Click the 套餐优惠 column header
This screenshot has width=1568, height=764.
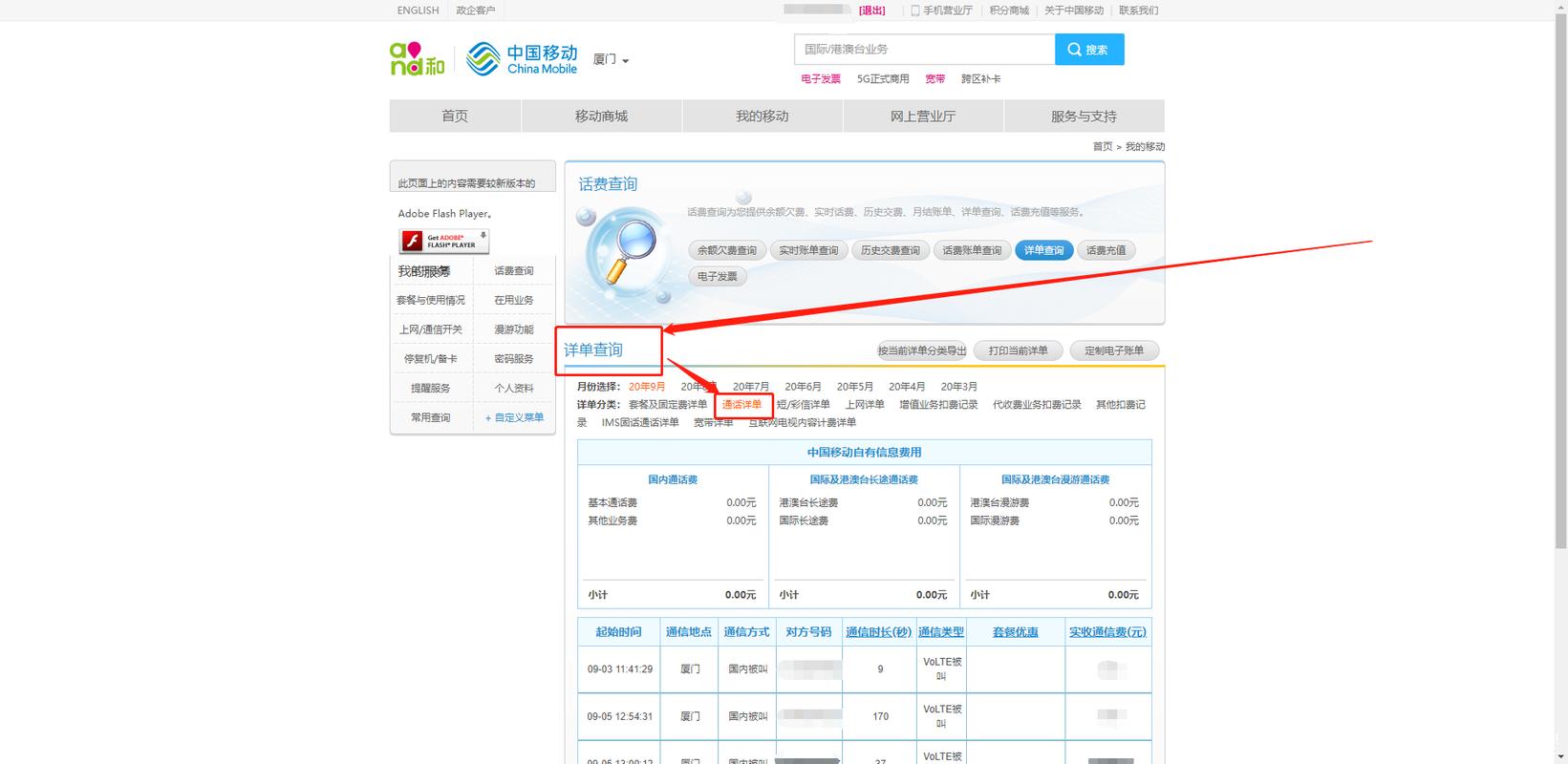coord(1016,632)
